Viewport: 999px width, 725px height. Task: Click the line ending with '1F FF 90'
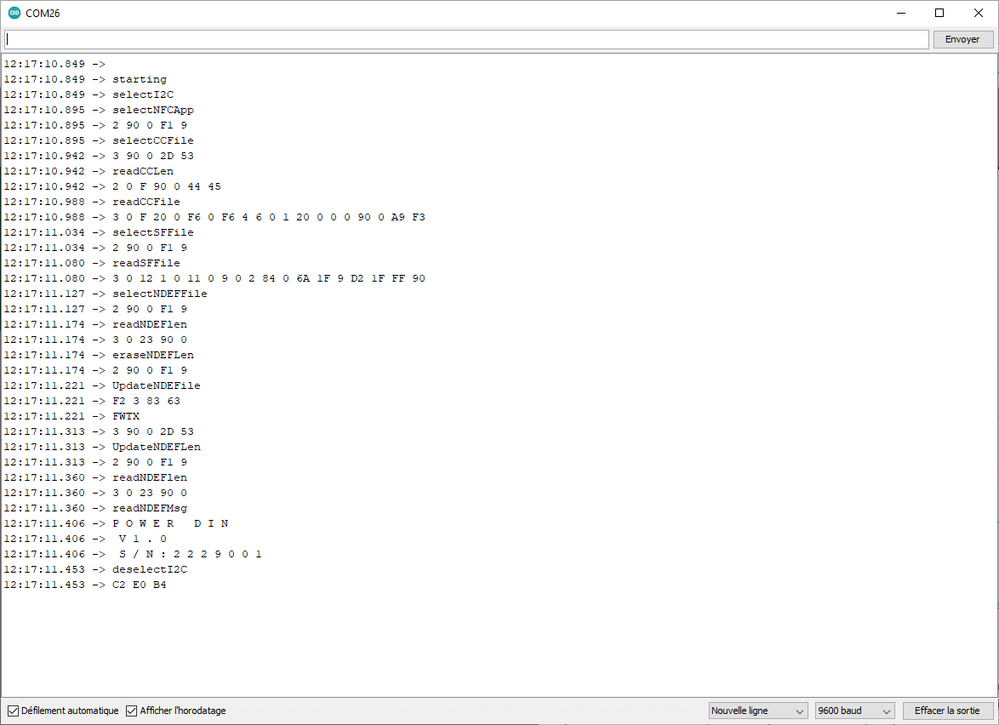click(215, 278)
